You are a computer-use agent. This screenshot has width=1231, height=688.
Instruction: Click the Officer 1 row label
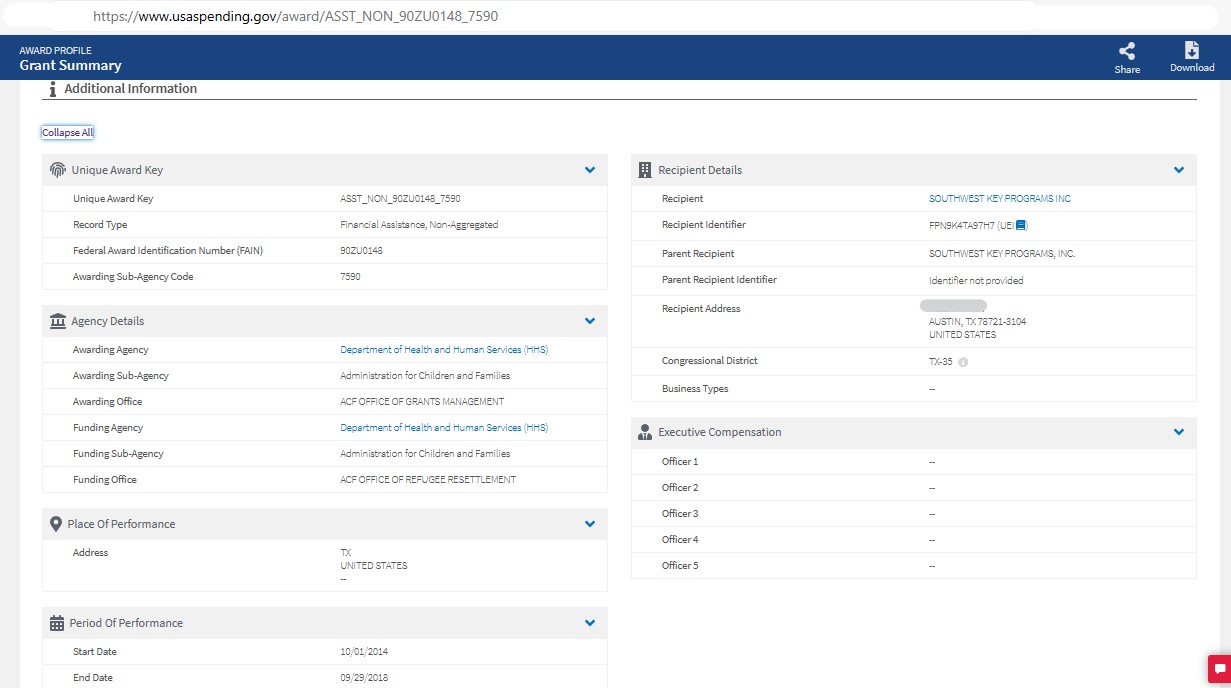coord(680,462)
